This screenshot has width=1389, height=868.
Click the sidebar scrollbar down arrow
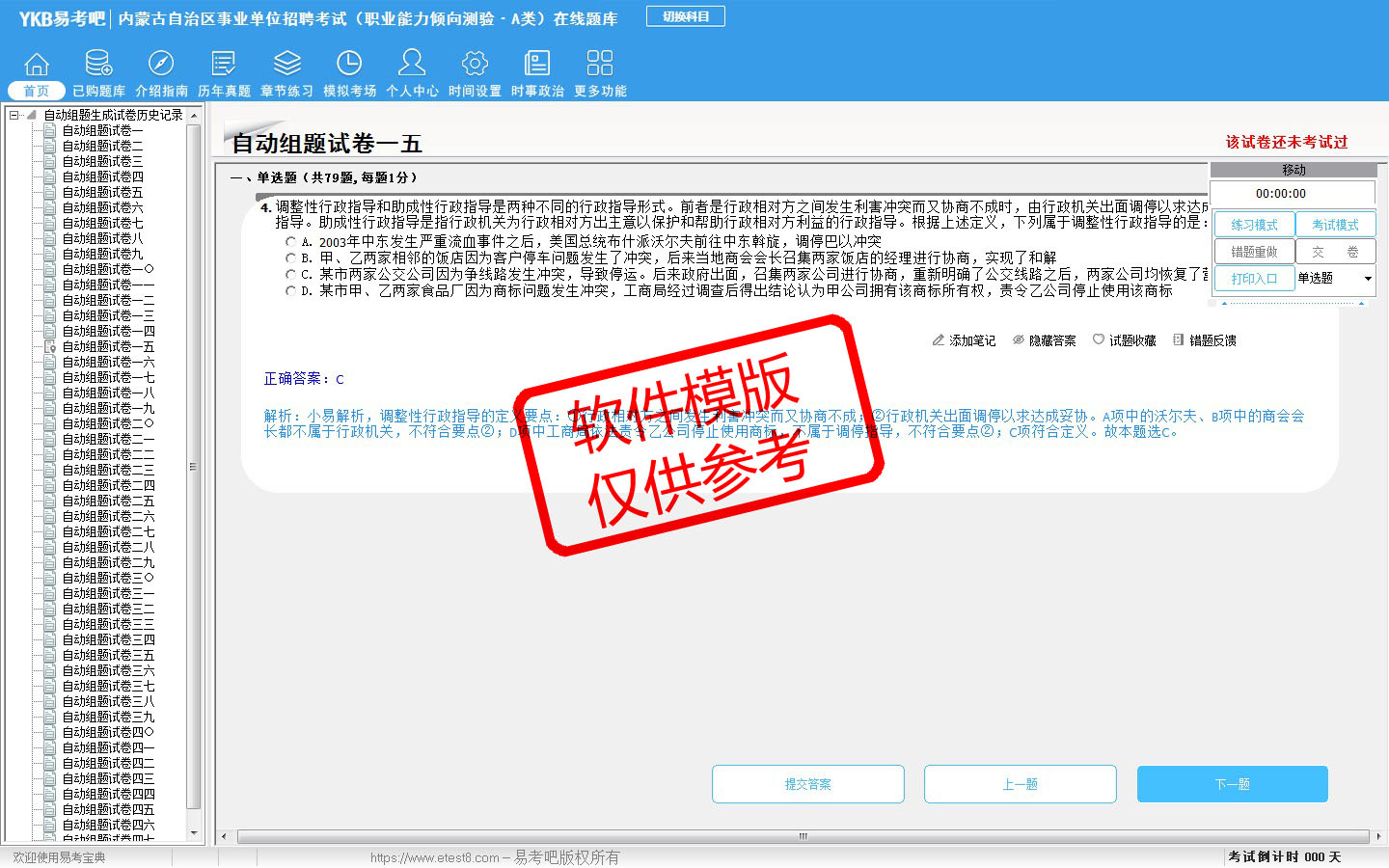pyautogui.click(x=194, y=832)
